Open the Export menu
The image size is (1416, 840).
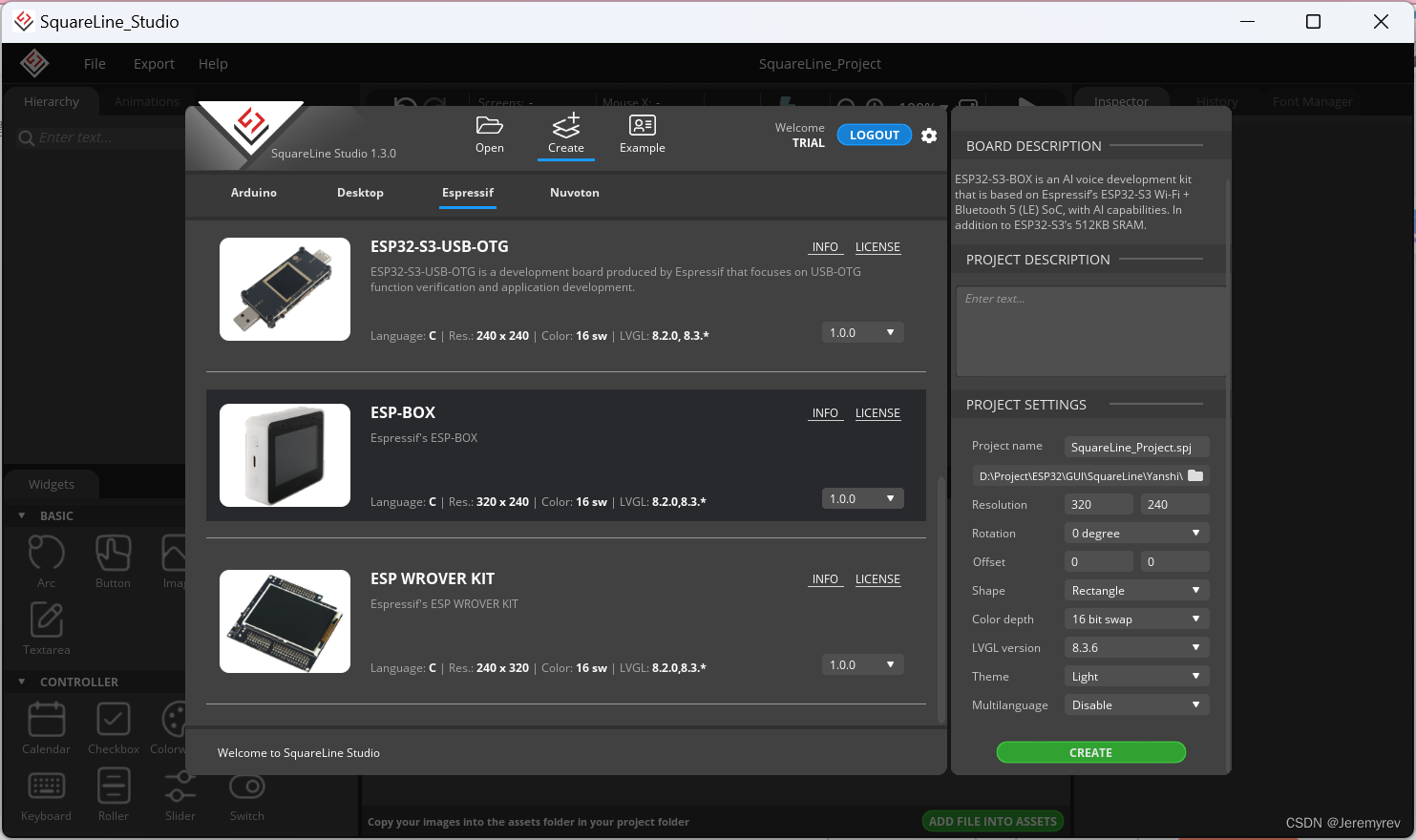154,64
